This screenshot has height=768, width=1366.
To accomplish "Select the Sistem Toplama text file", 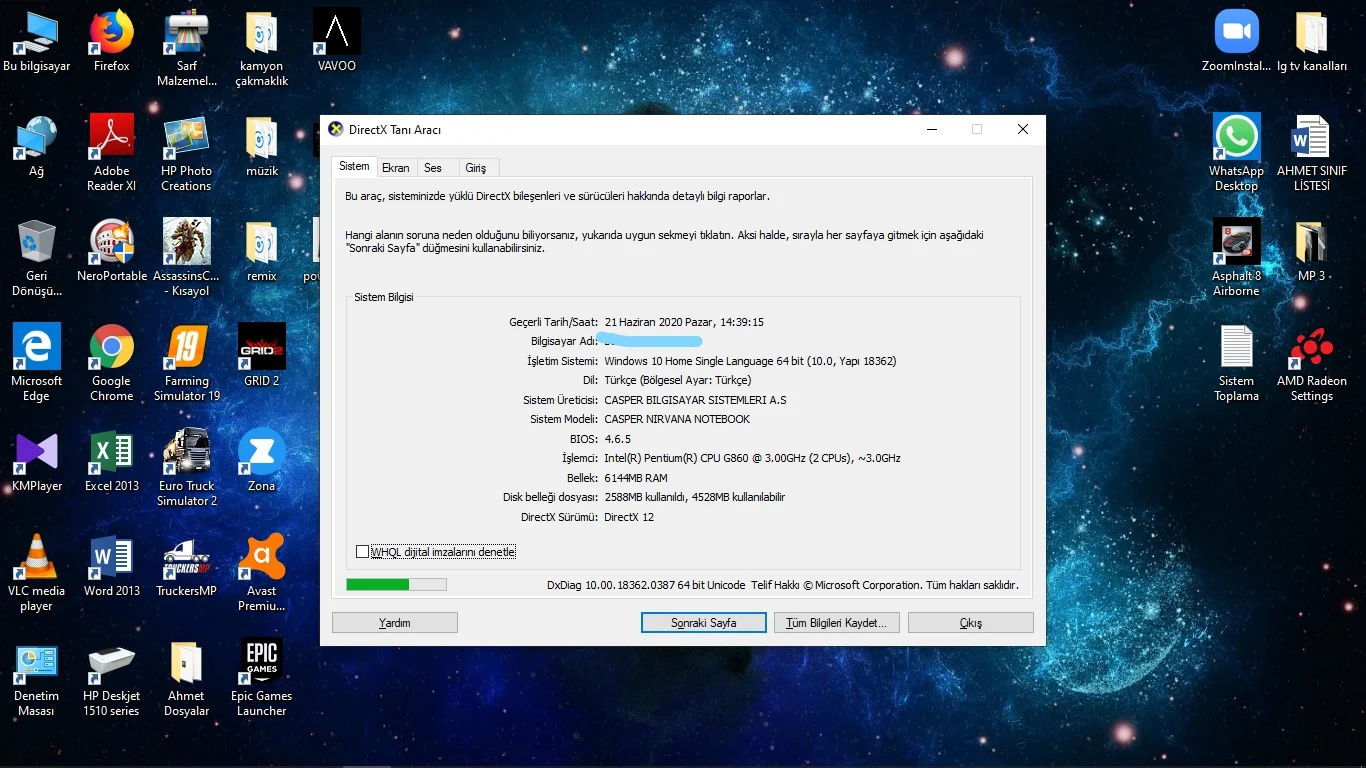I will click(x=1237, y=365).
